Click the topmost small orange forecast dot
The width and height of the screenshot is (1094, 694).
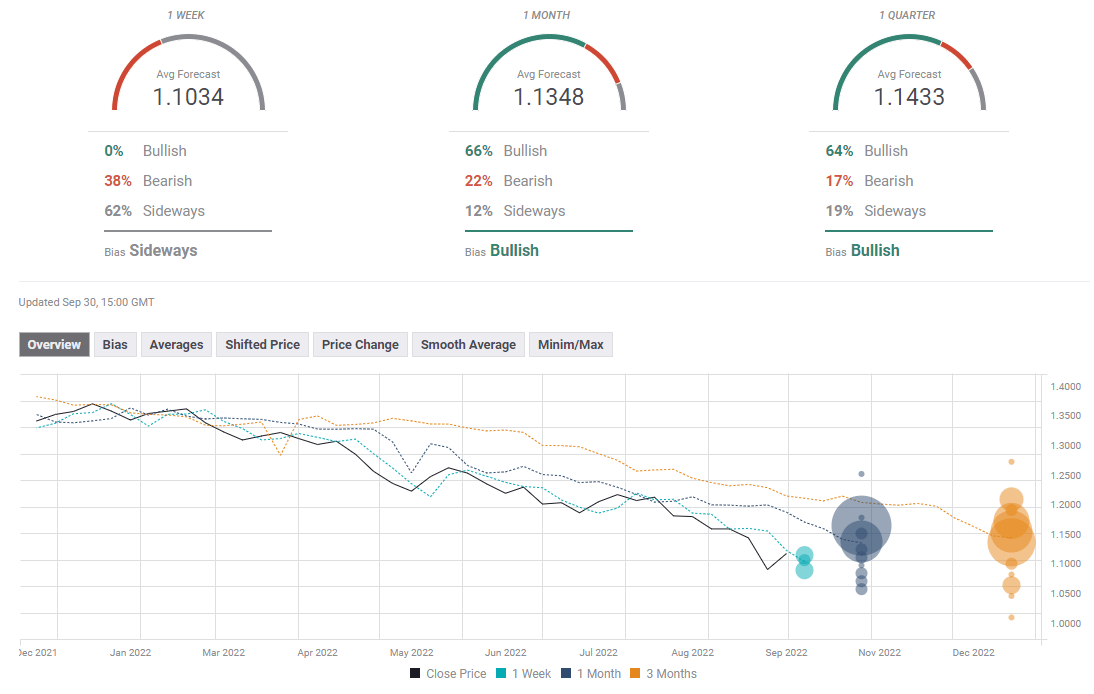[1011, 462]
